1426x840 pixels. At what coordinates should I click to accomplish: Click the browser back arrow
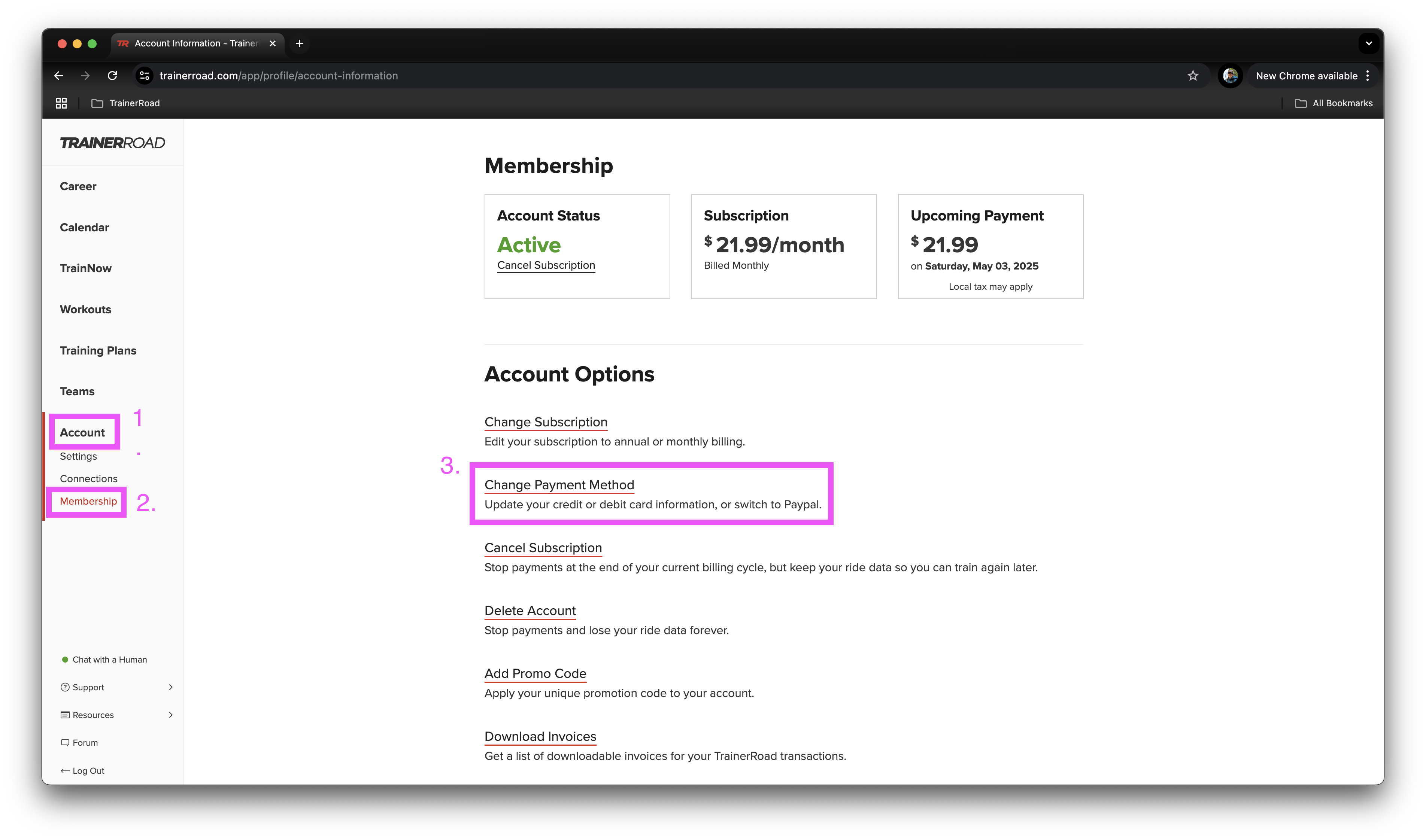pyautogui.click(x=58, y=76)
